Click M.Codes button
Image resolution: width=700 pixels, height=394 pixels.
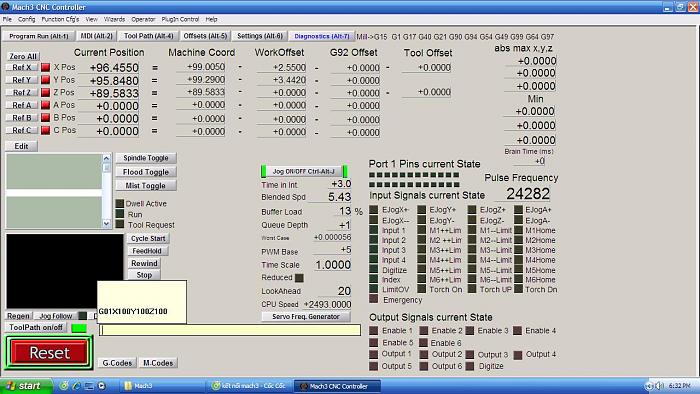(x=158, y=363)
